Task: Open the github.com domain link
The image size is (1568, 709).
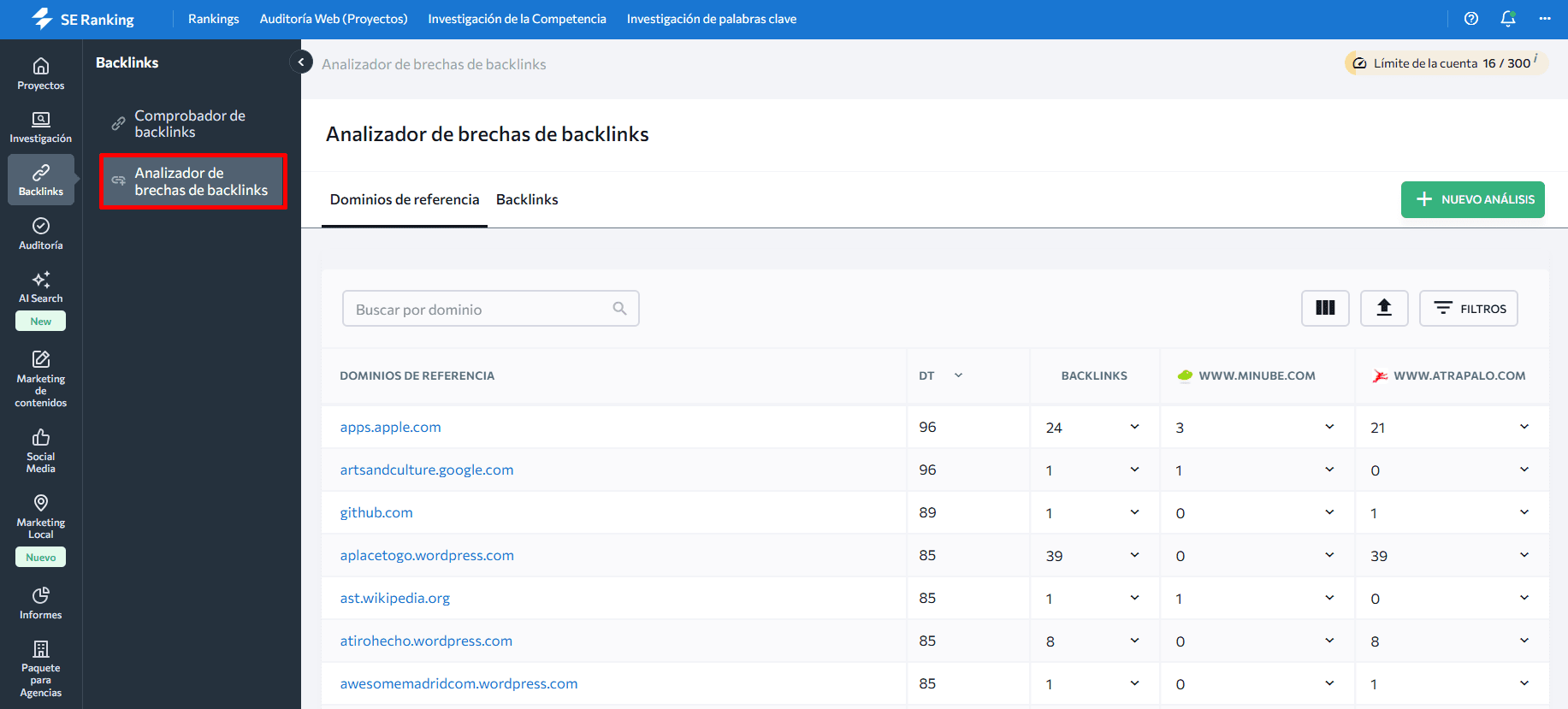Action: click(376, 512)
